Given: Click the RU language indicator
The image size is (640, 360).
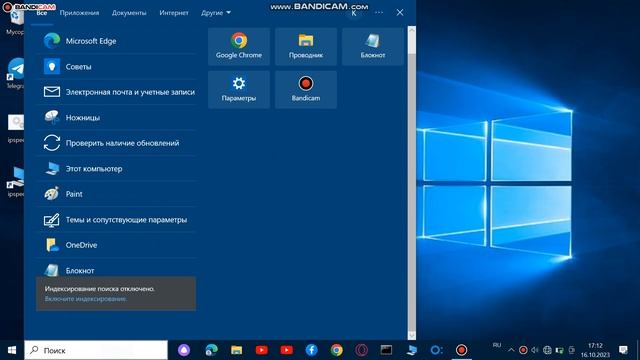Looking at the screenshot, I should (x=497, y=345).
